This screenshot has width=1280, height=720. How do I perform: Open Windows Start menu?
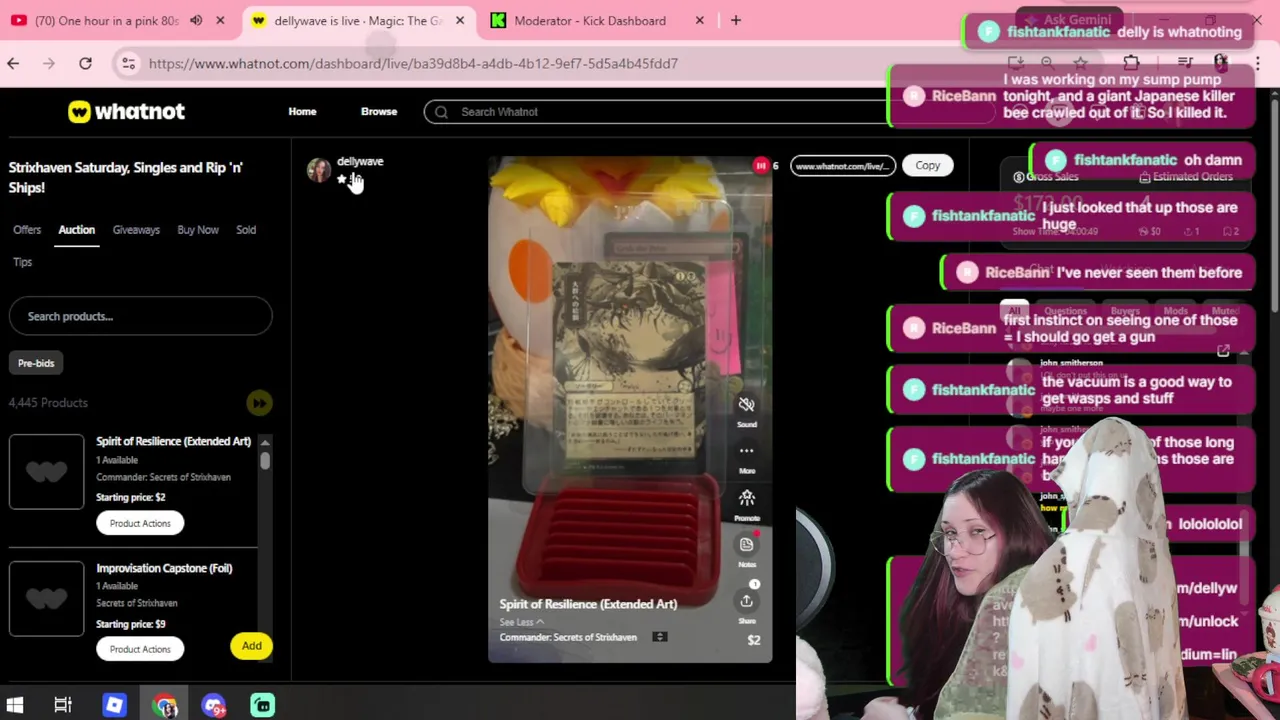14,705
